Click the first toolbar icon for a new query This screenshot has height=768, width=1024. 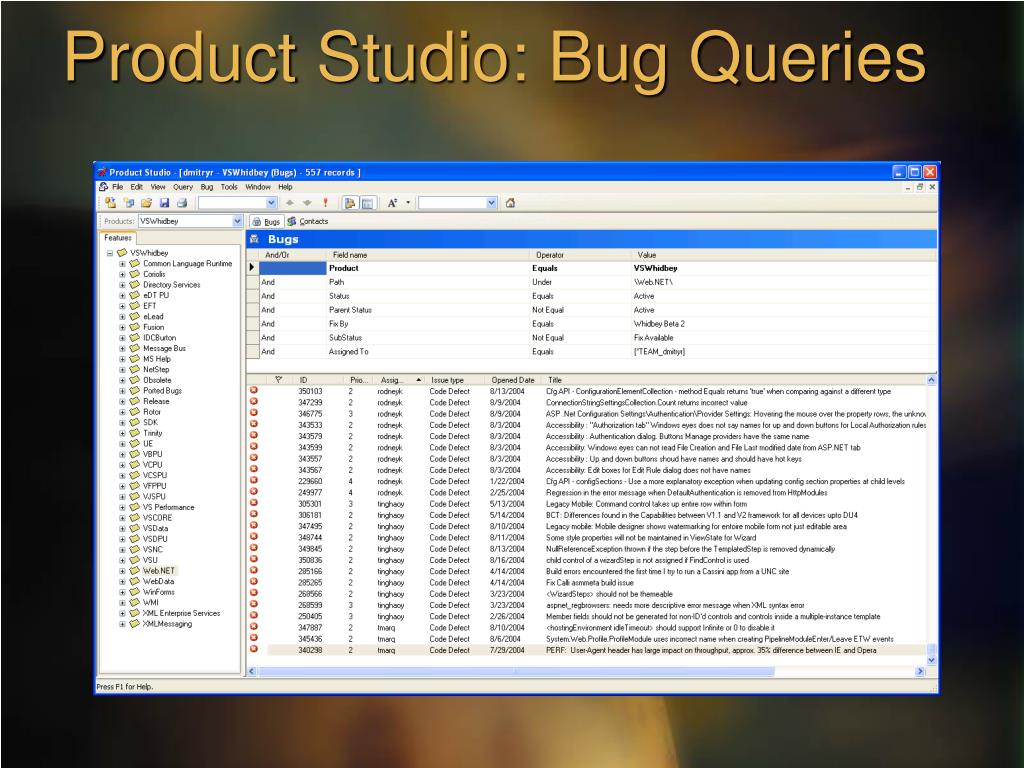click(x=110, y=203)
